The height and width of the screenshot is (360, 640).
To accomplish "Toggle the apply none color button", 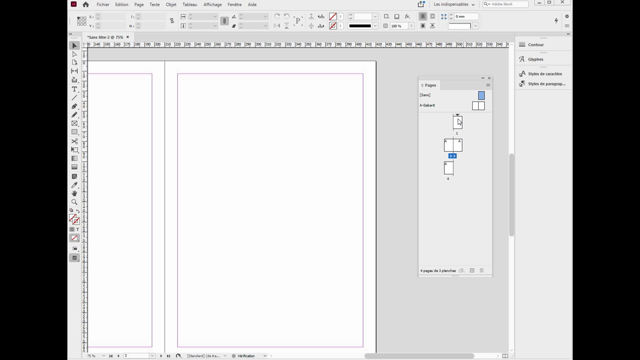I will (74, 238).
